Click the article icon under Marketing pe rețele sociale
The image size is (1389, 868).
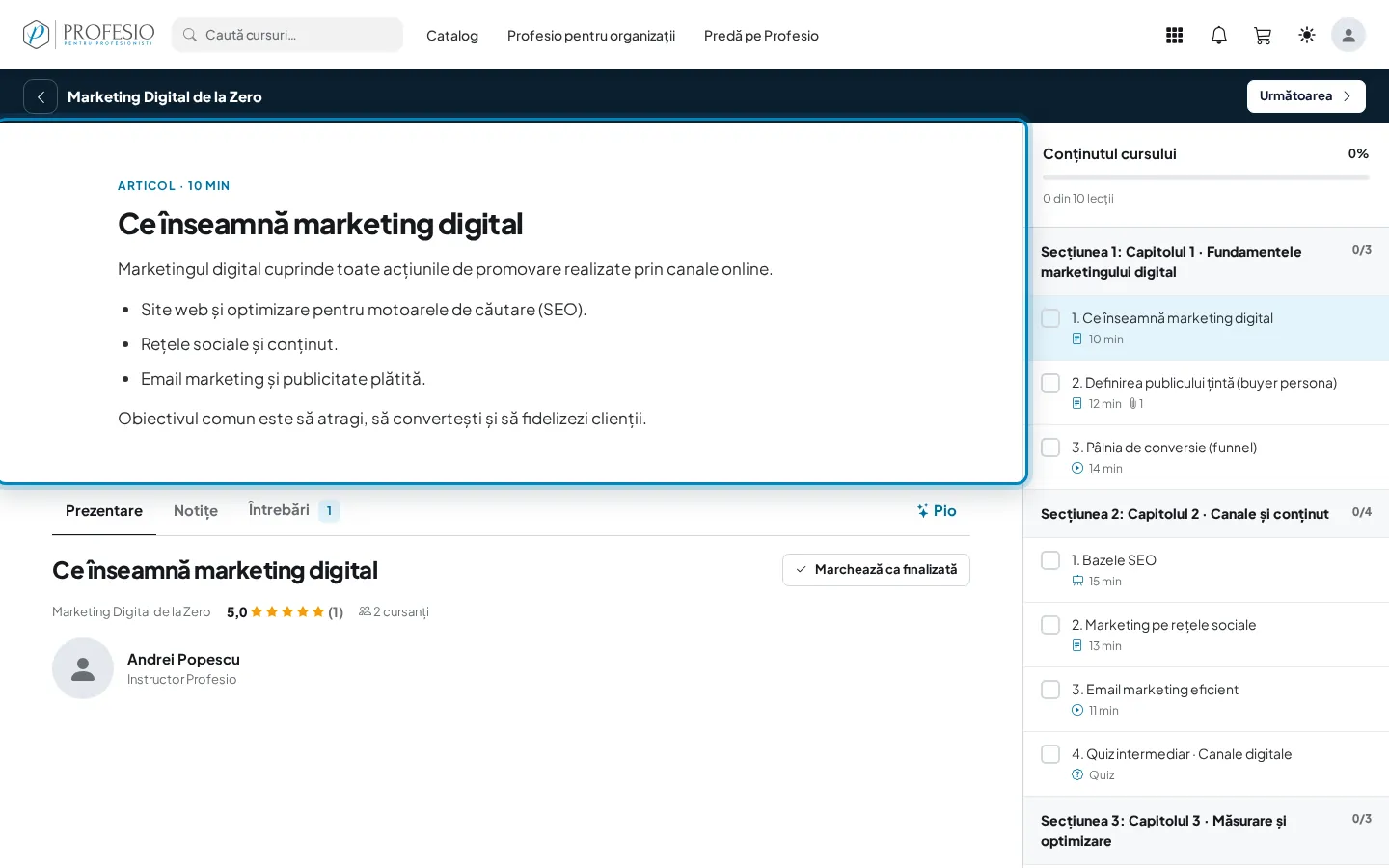point(1077,646)
